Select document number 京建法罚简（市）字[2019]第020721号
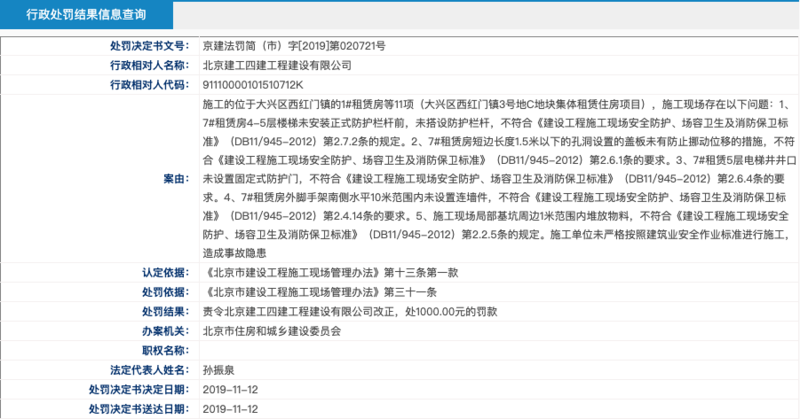This screenshot has height=419, width=800. [294, 46]
